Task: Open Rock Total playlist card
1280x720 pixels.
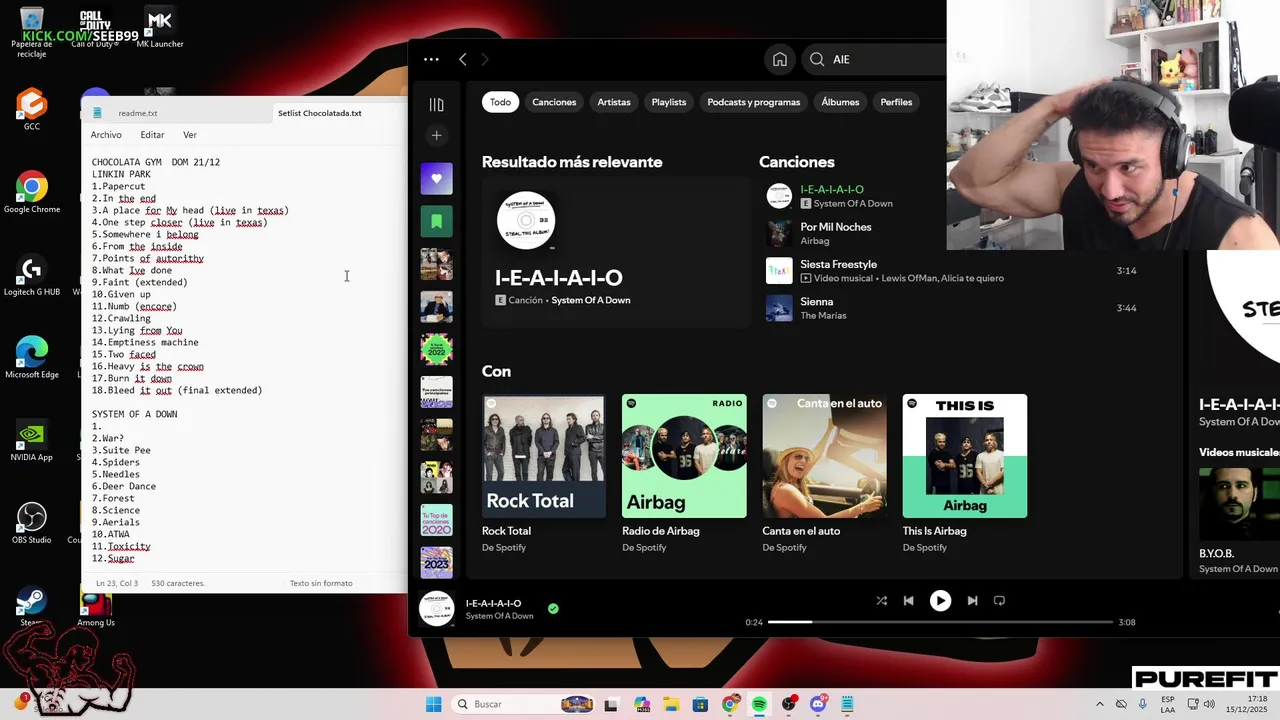Action: [x=544, y=474]
